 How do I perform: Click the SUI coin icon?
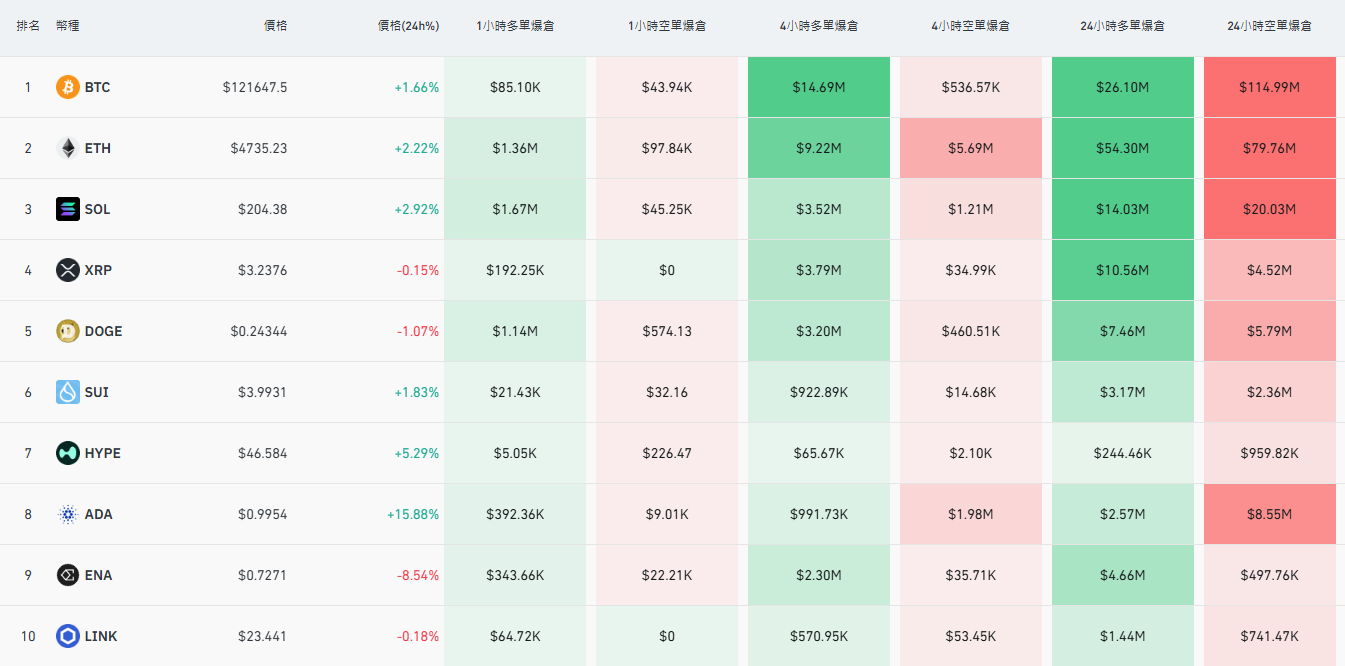point(68,392)
